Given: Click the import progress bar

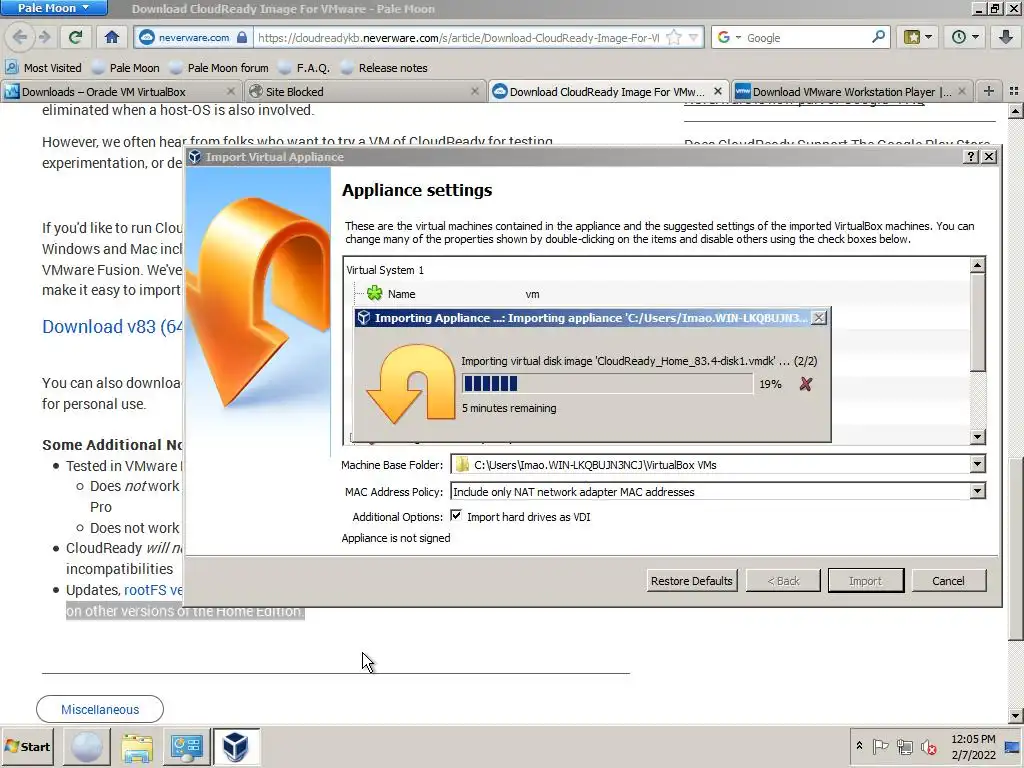Looking at the screenshot, I should click(x=607, y=384).
